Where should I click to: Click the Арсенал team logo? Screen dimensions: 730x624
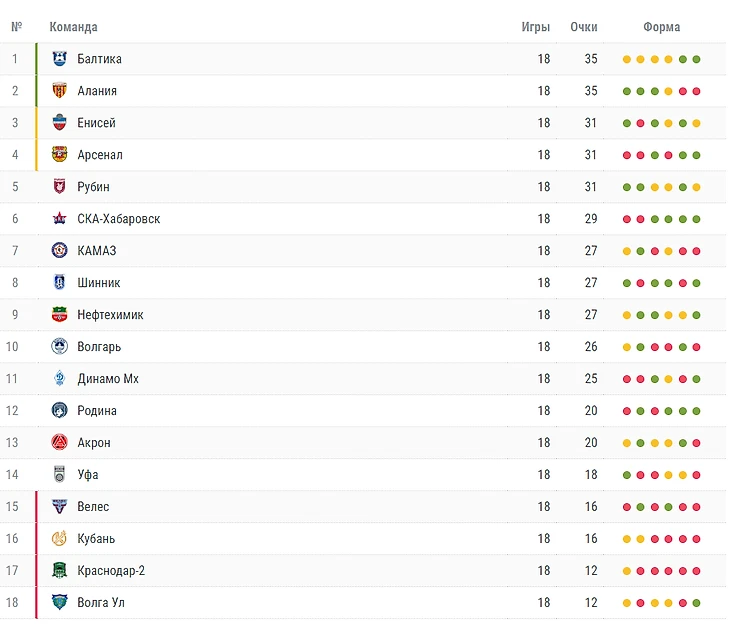(59, 155)
